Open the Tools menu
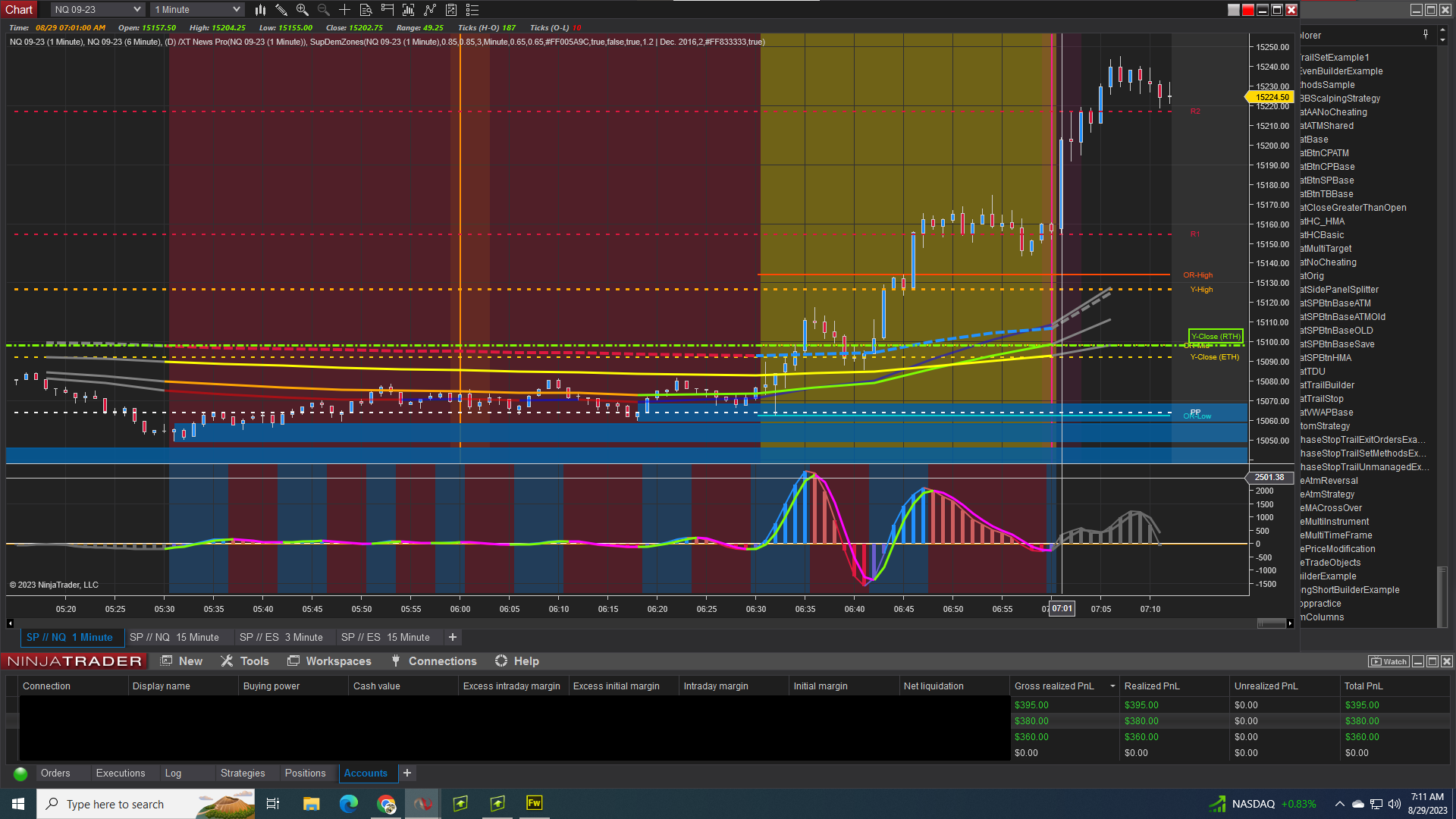Screen dimensions: 1456x819 click(x=245, y=661)
